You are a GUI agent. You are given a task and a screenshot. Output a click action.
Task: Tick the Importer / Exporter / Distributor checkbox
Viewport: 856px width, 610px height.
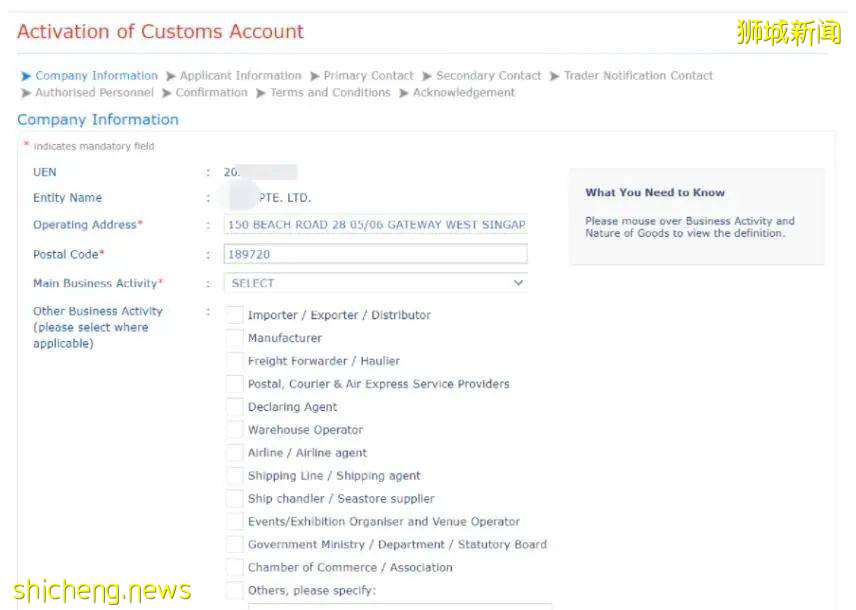point(235,315)
